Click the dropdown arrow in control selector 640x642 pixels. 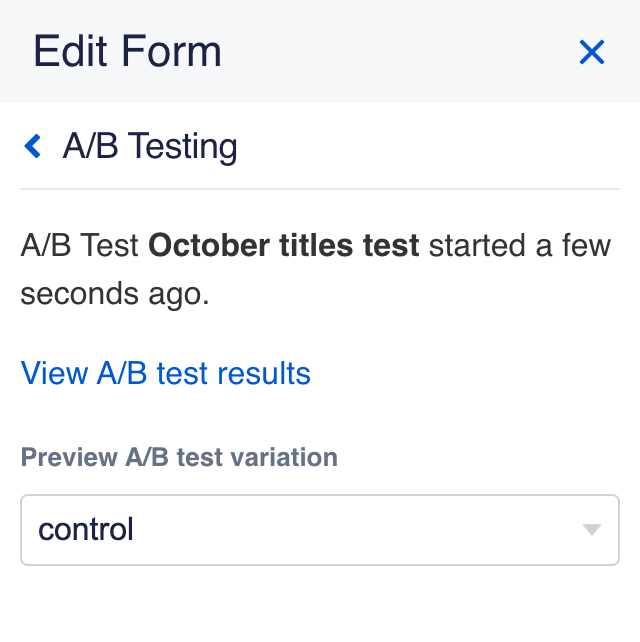(592, 529)
